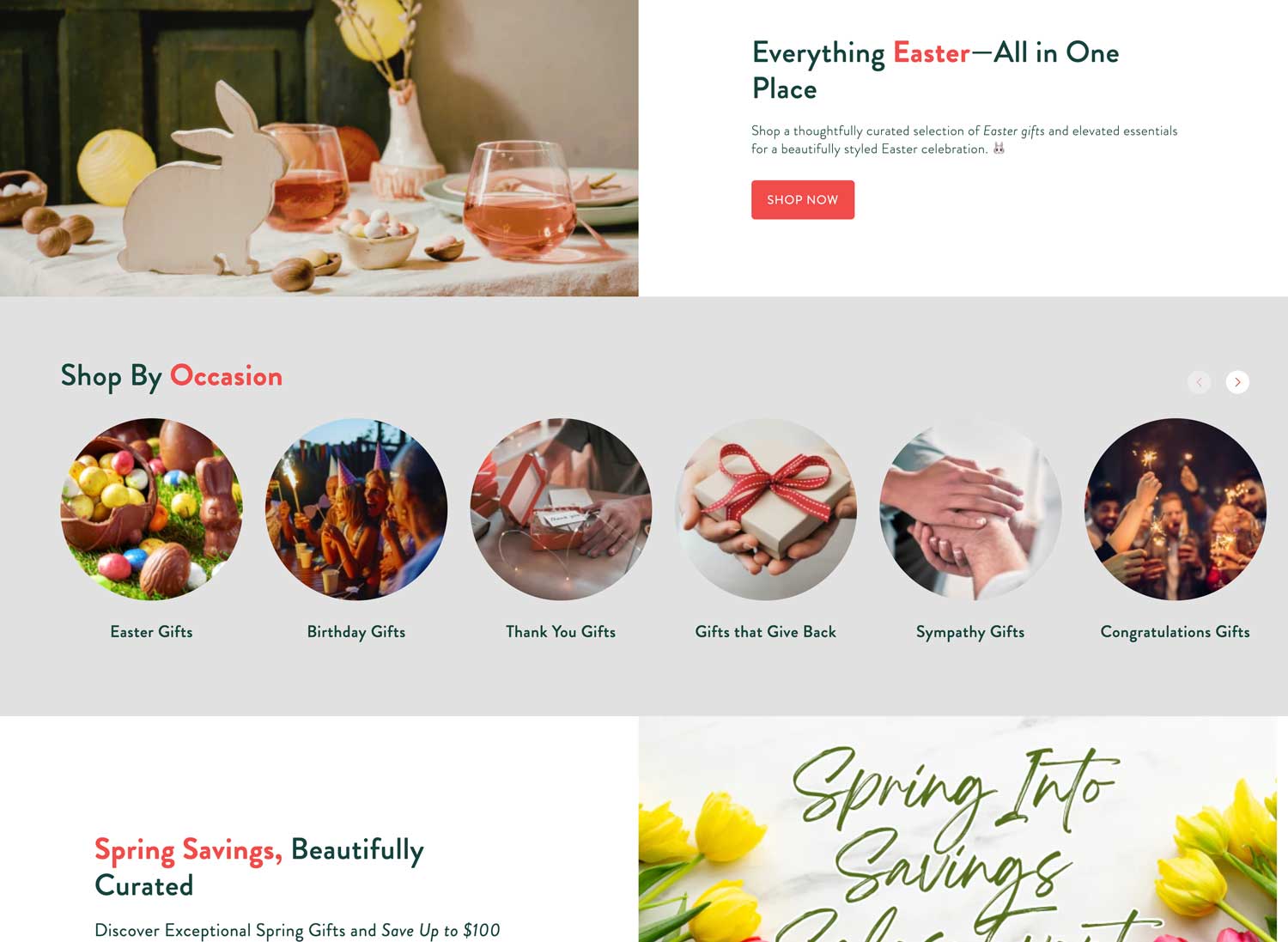
Task: Click the SHOP NOW button
Action: (803, 199)
